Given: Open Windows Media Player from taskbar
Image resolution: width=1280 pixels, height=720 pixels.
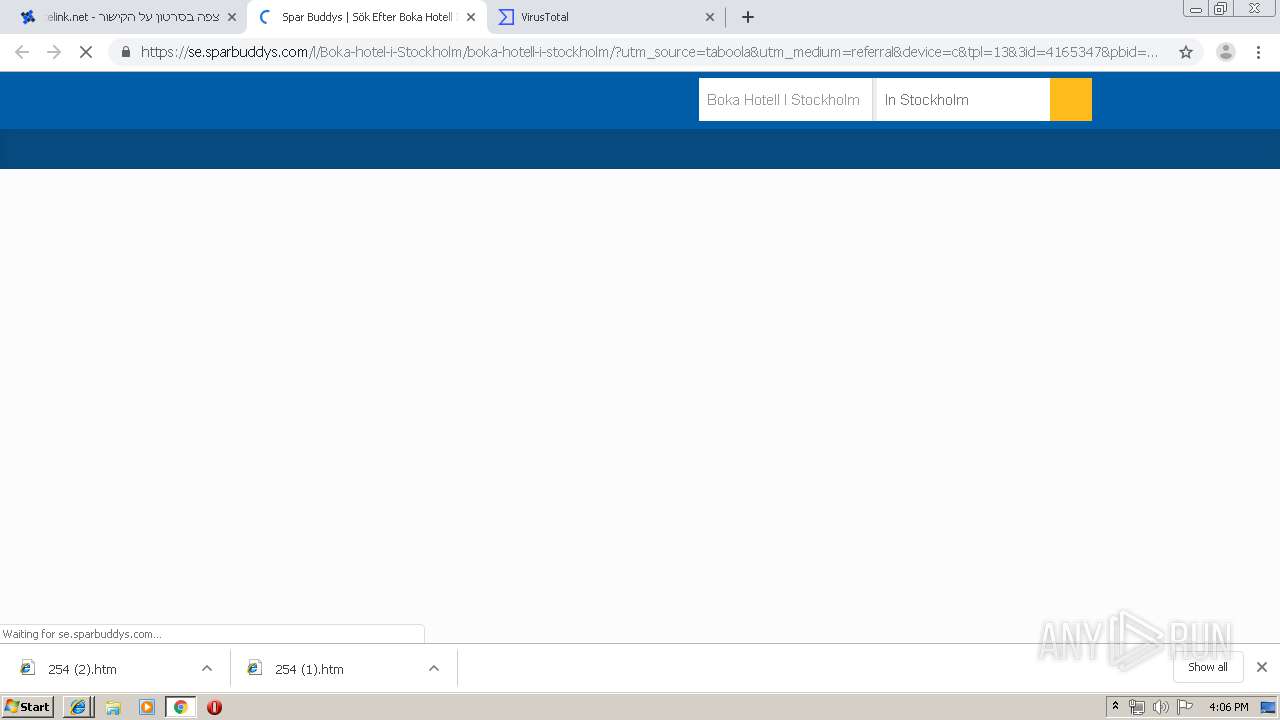Looking at the screenshot, I should 147,707.
